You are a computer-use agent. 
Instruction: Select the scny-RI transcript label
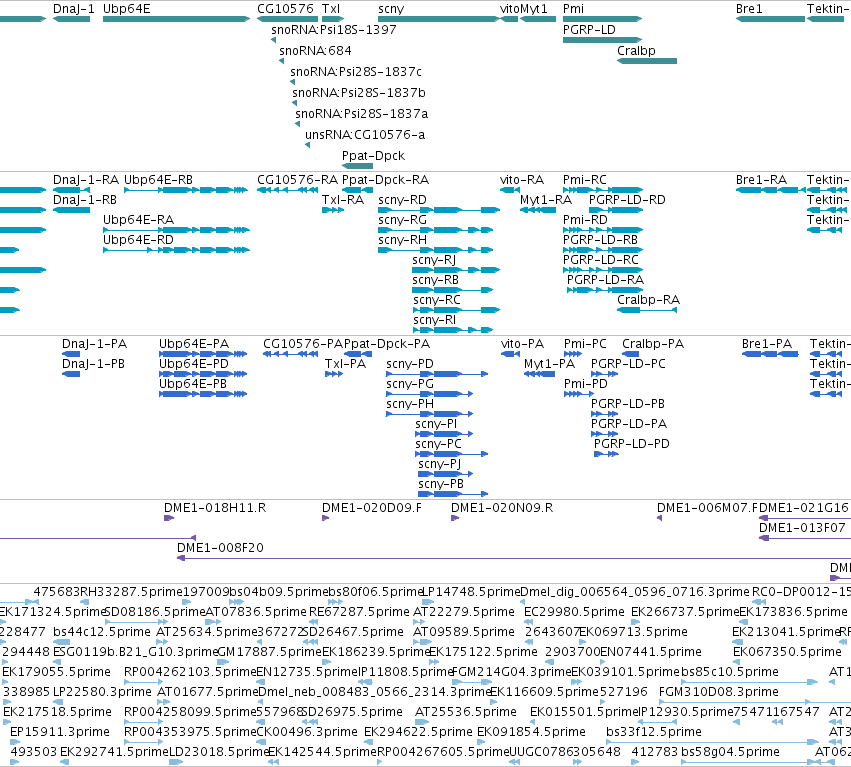coord(434,320)
